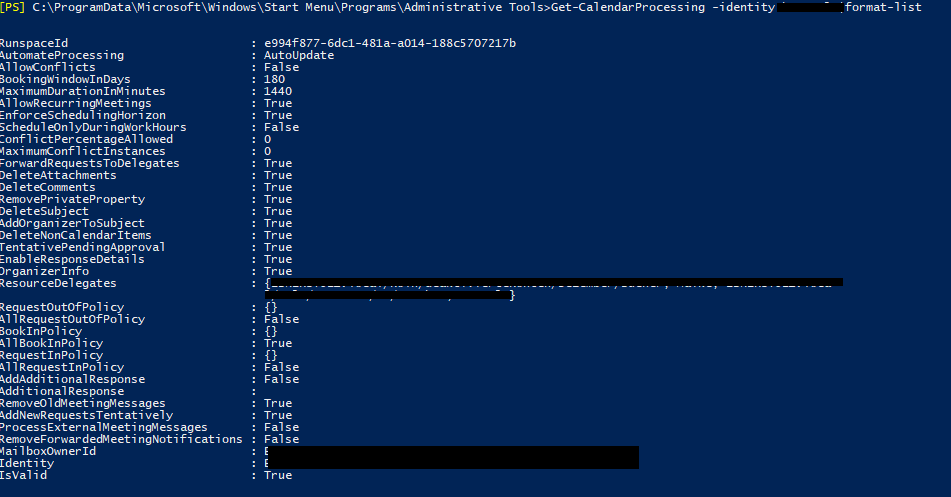Select the ResourceDelegates property label
The height and width of the screenshot is (497, 951).
click(58, 283)
